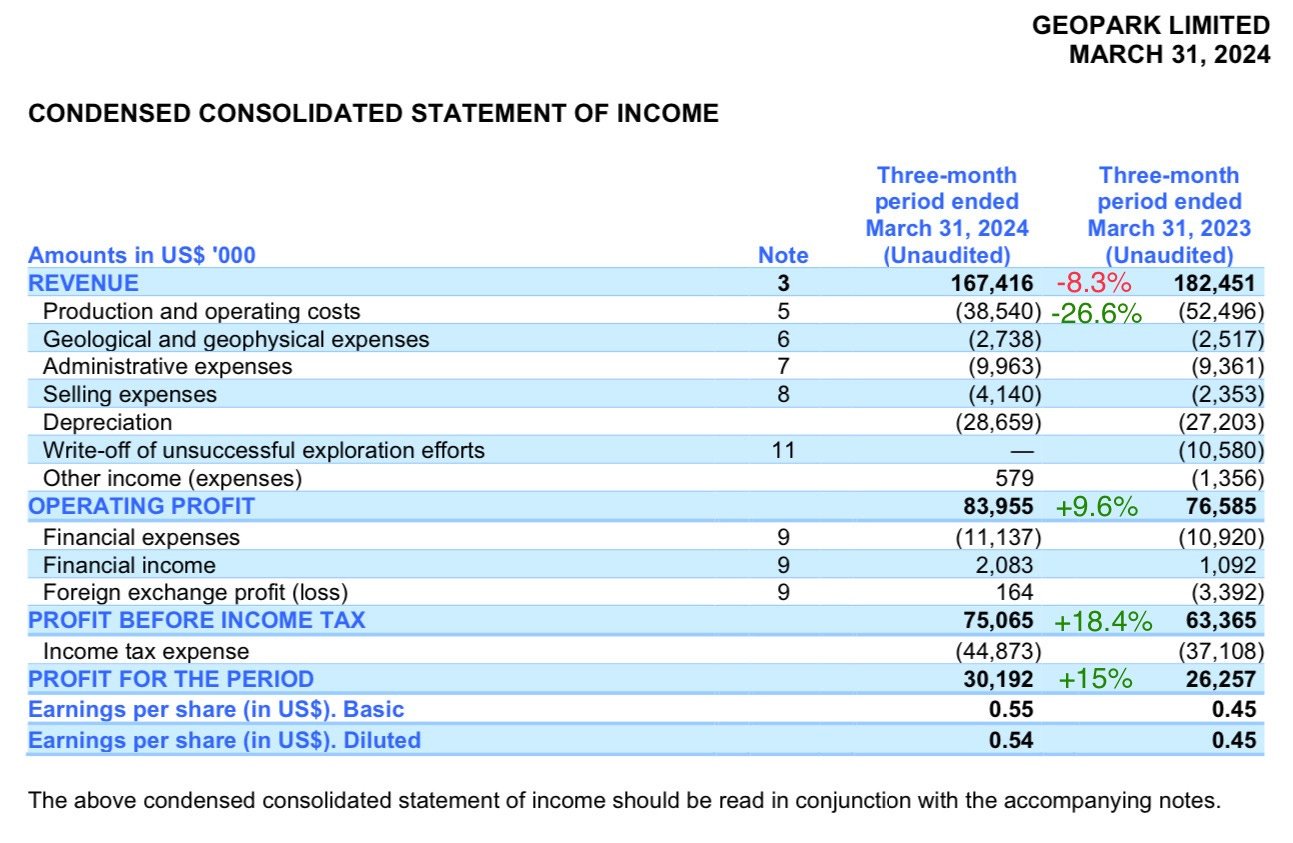Click the PROFIT FOR THE PERIOD label
Screen dimensions: 1293x843
(171, 679)
